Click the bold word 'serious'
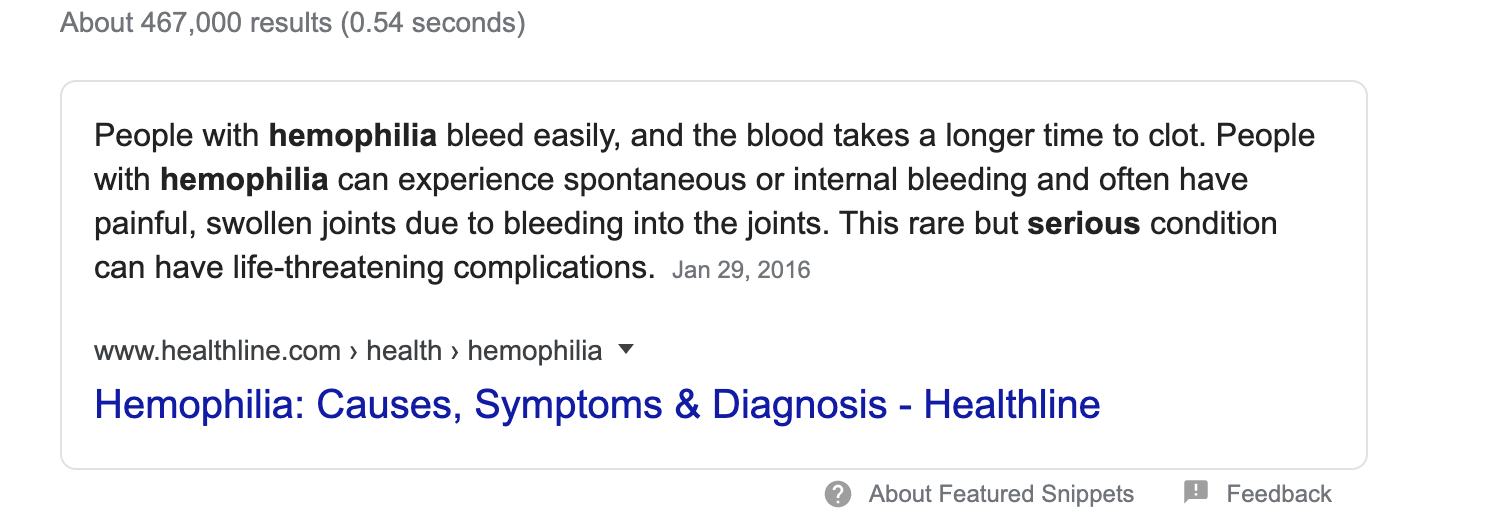1500x524 pixels. [x=1084, y=223]
